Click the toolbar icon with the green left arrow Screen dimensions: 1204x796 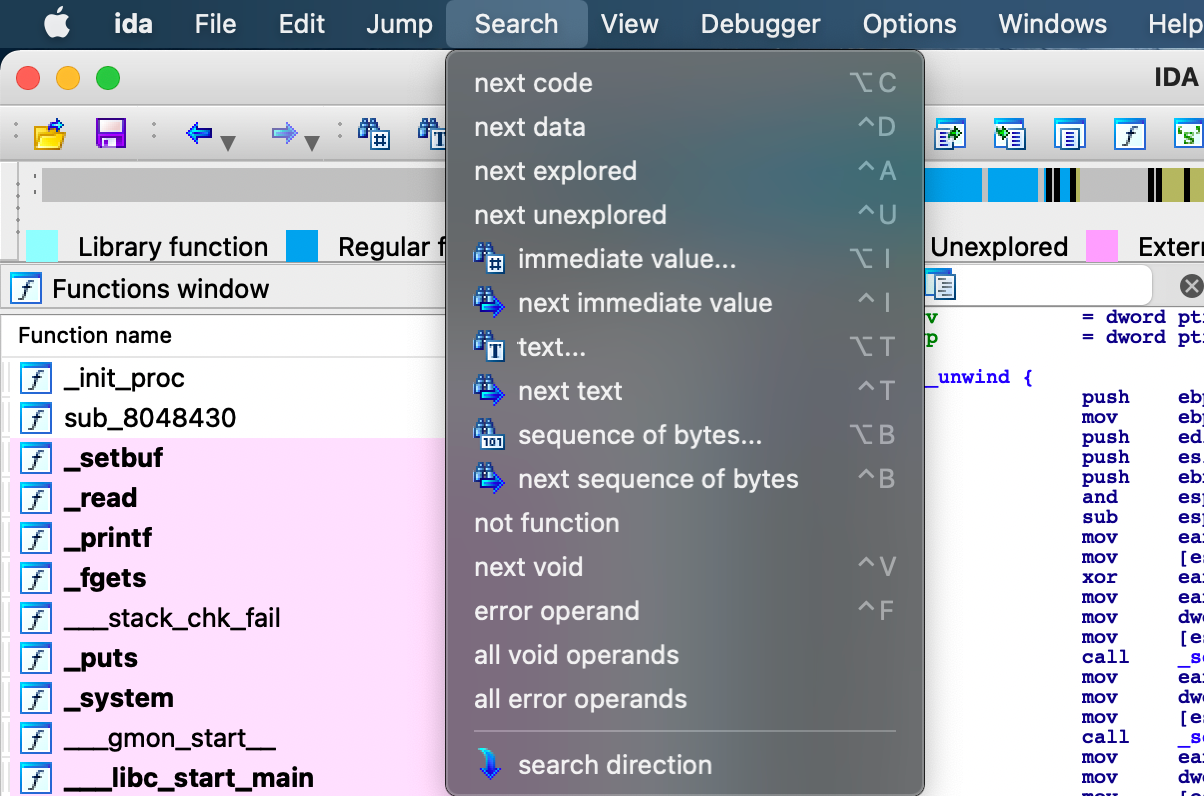click(1010, 133)
